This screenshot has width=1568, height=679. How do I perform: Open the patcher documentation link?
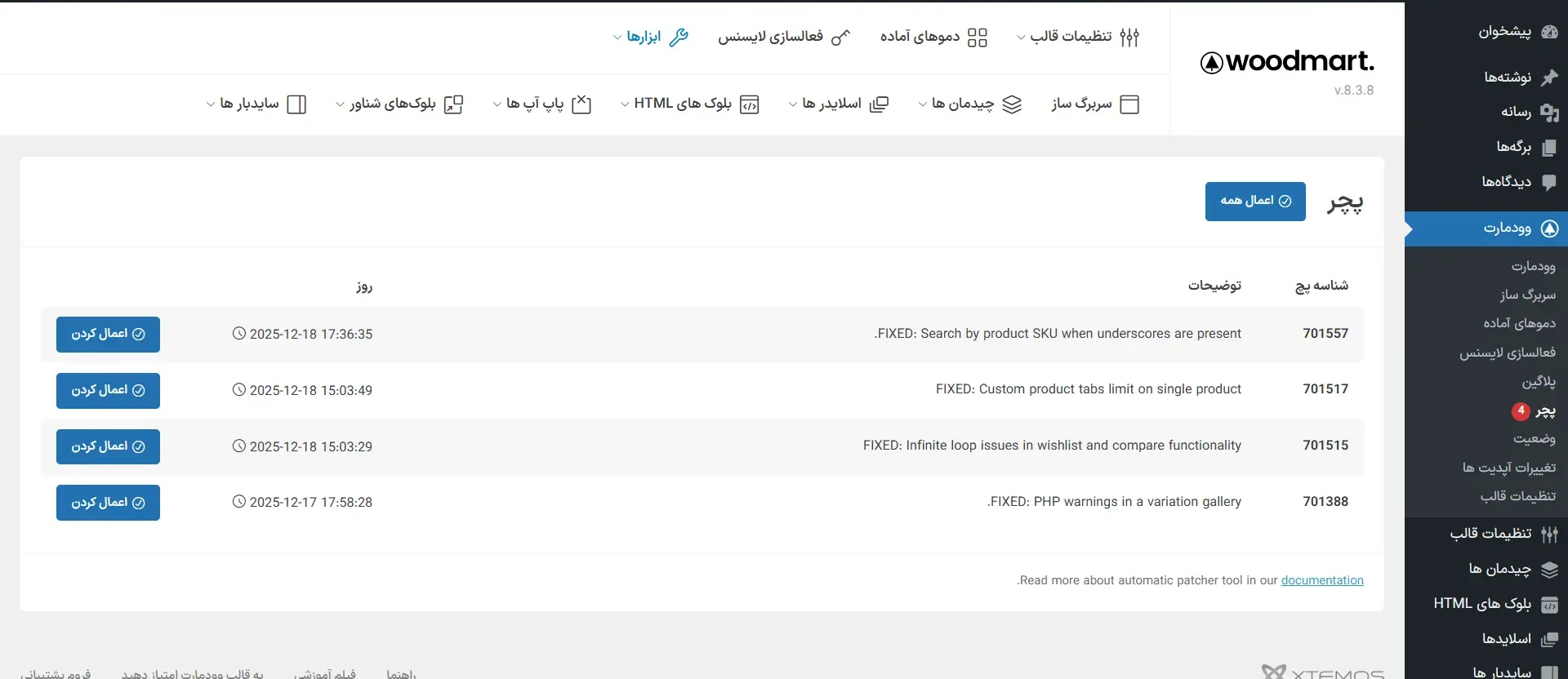1322,580
